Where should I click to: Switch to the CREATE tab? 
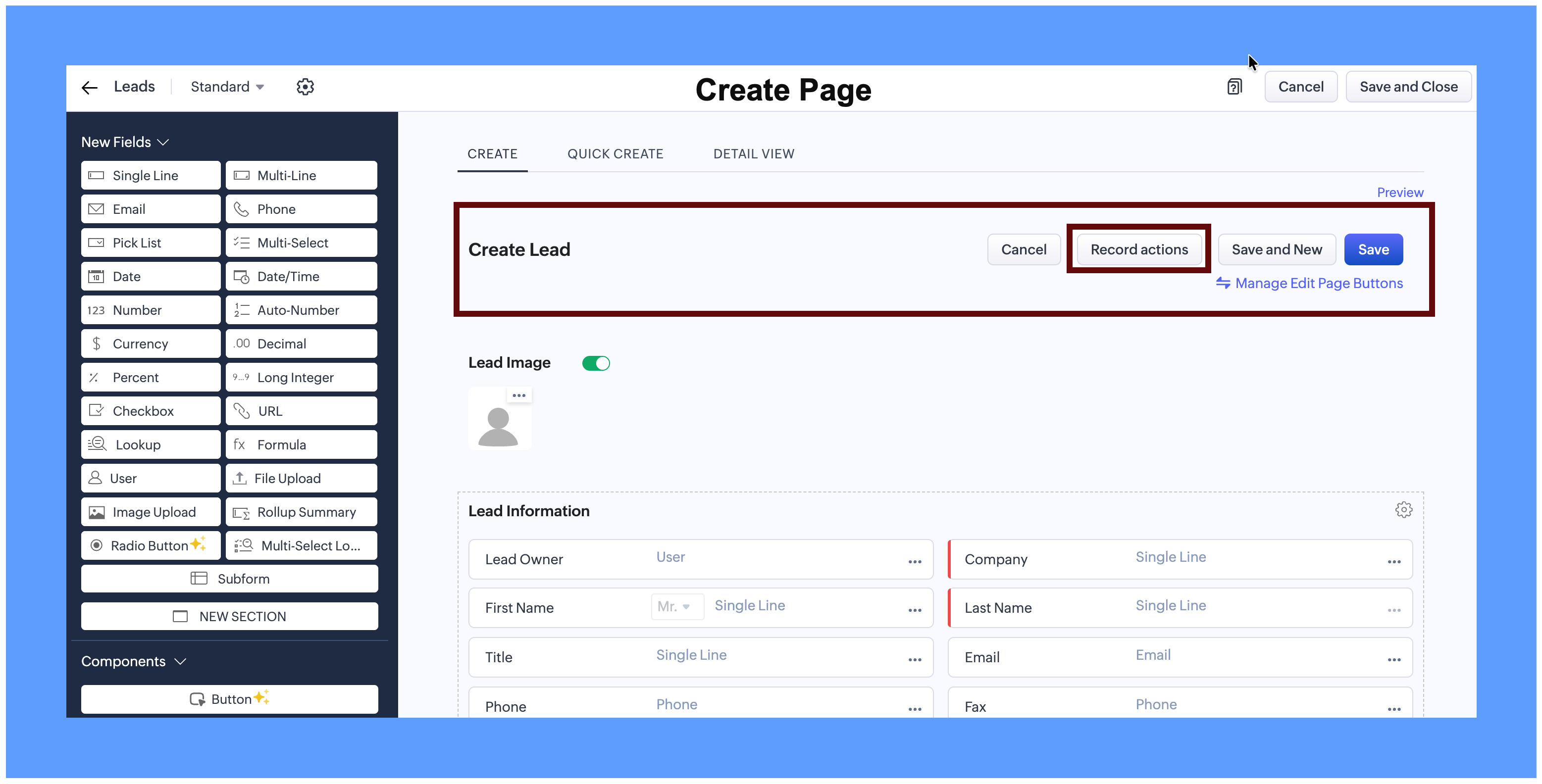[492, 154]
